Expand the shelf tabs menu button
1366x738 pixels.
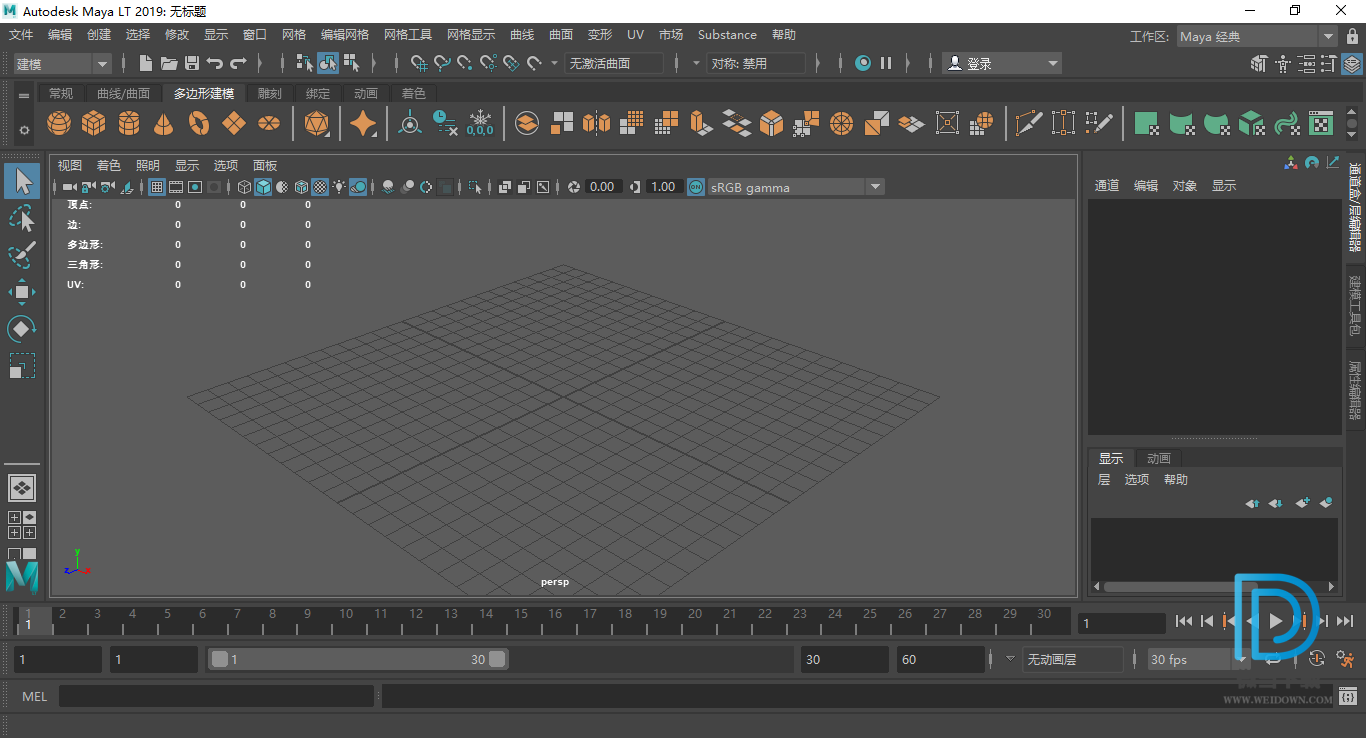24,96
